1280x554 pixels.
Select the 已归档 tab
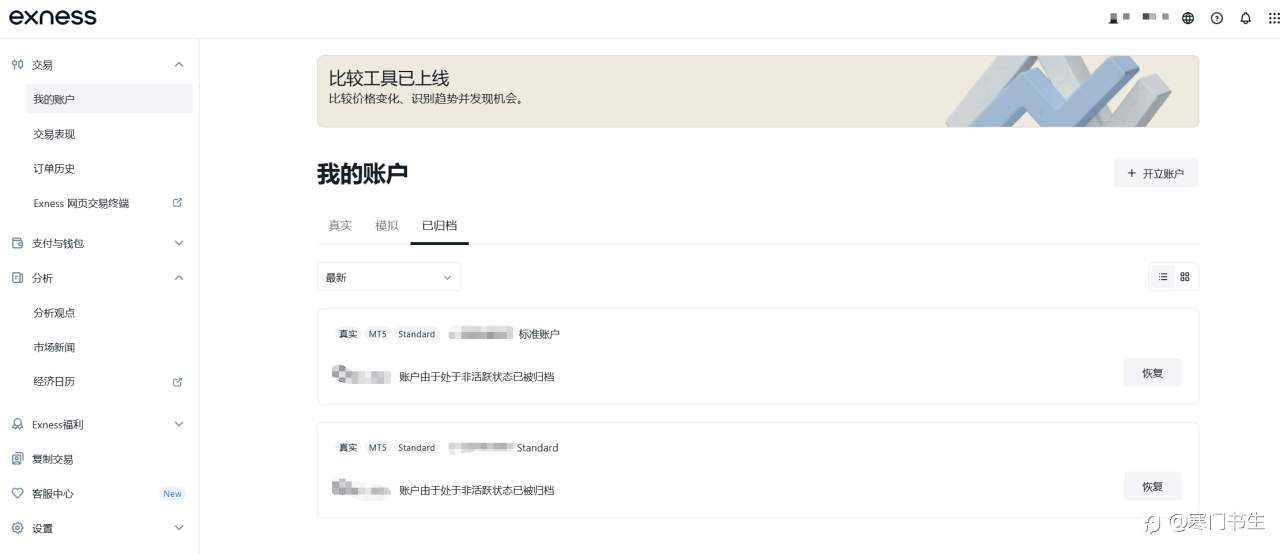point(440,226)
